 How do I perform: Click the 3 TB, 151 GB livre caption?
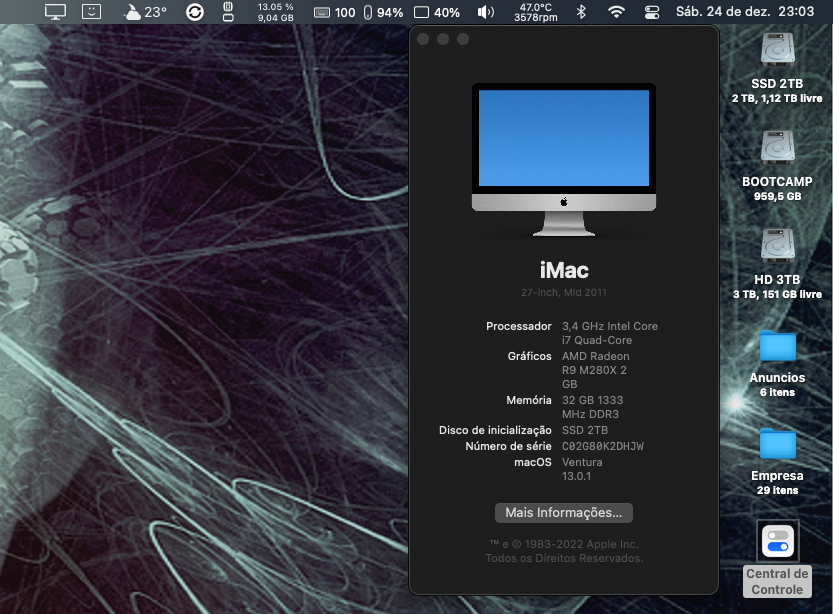coord(777,294)
